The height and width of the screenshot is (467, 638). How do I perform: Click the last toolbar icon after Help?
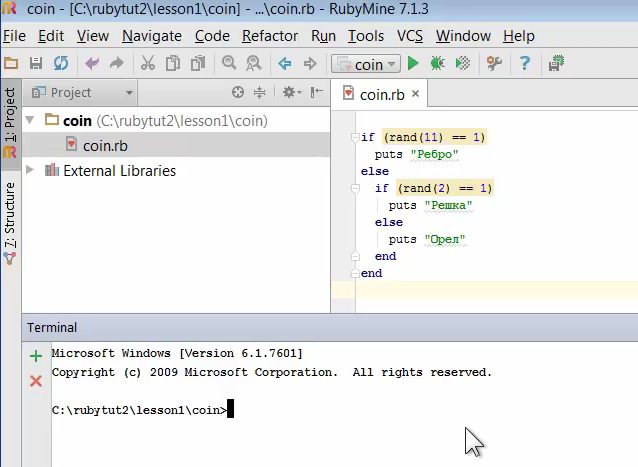(556, 63)
